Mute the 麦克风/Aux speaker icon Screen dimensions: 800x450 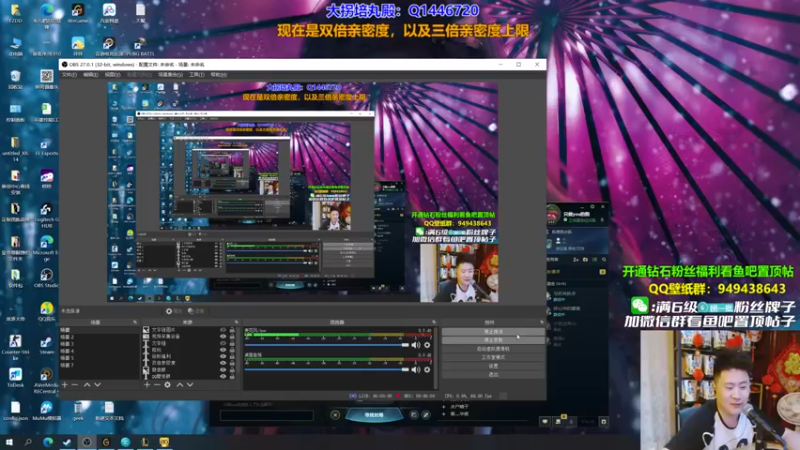(416, 345)
